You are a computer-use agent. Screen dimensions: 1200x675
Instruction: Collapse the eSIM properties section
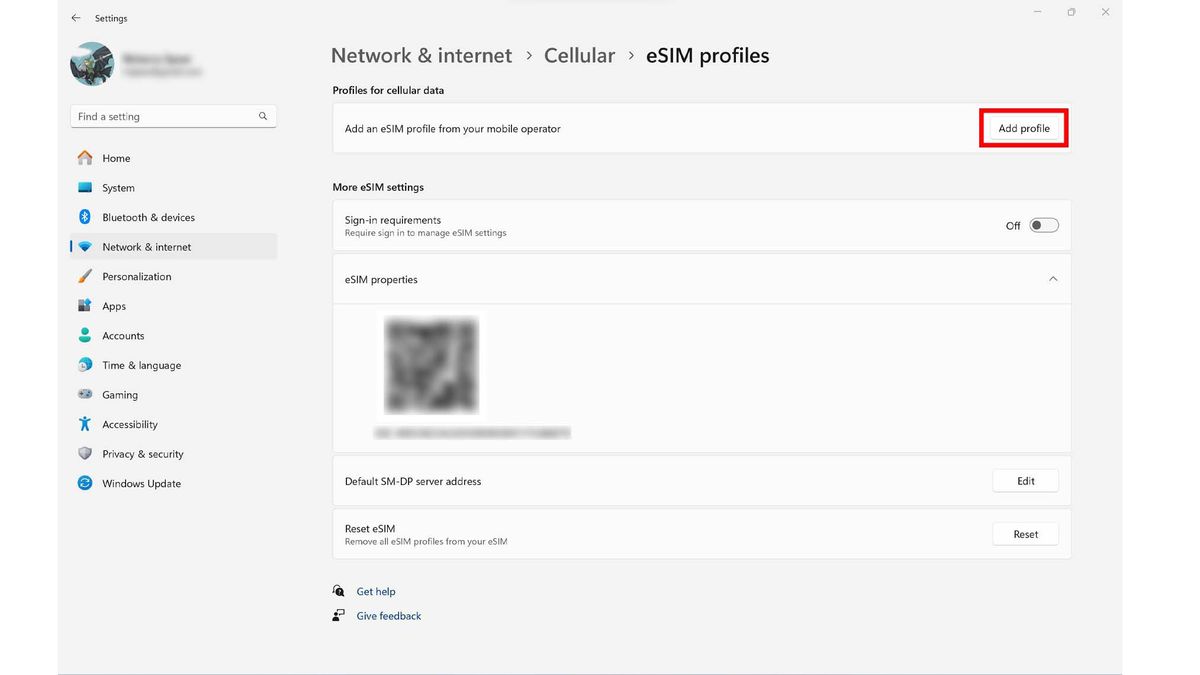1052,279
